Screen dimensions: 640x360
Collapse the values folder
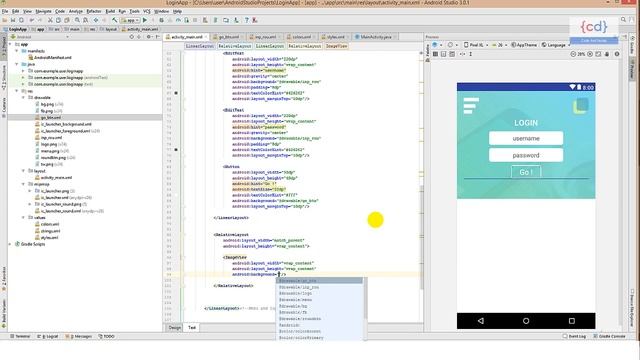coord(24,218)
